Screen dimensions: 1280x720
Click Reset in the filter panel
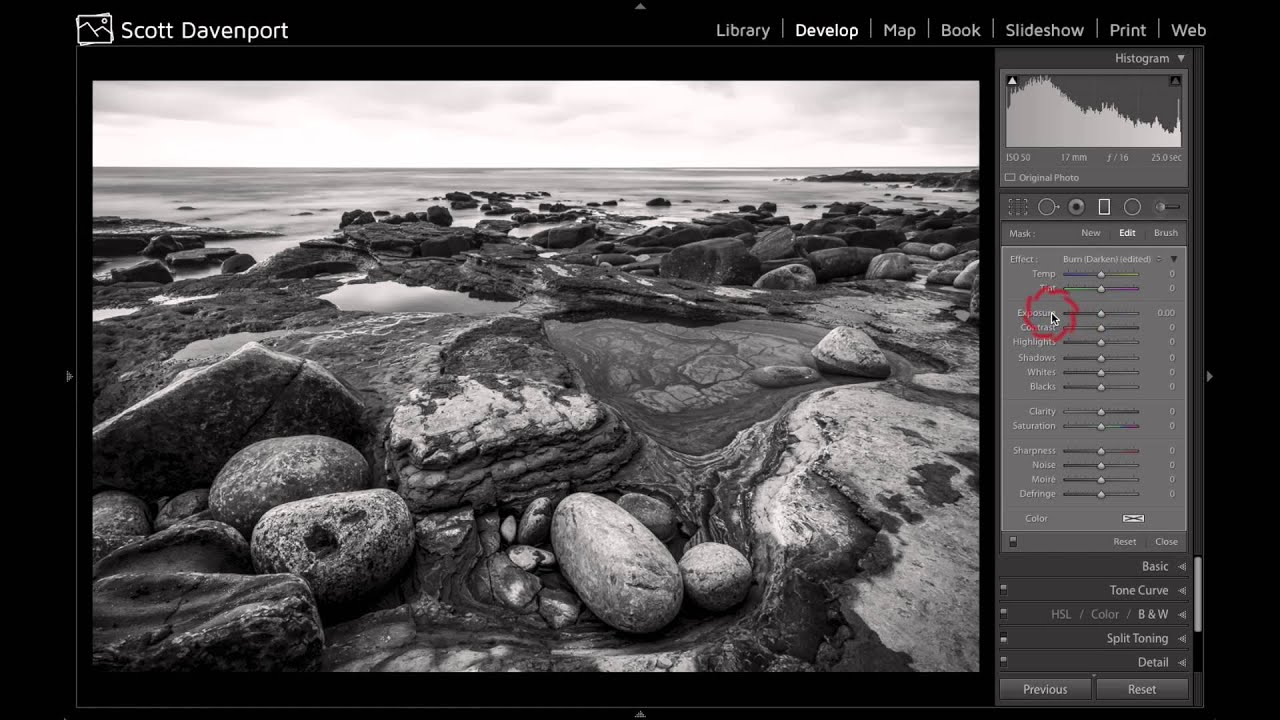coord(1124,542)
